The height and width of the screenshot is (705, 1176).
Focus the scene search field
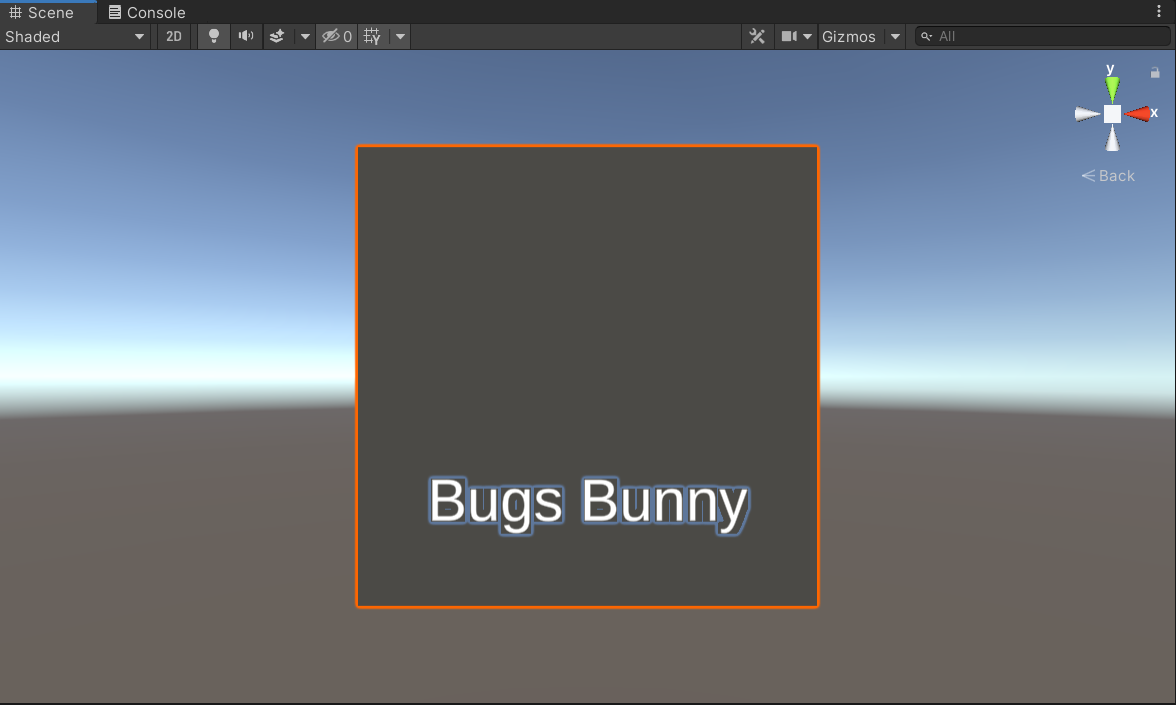(x=1042, y=36)
